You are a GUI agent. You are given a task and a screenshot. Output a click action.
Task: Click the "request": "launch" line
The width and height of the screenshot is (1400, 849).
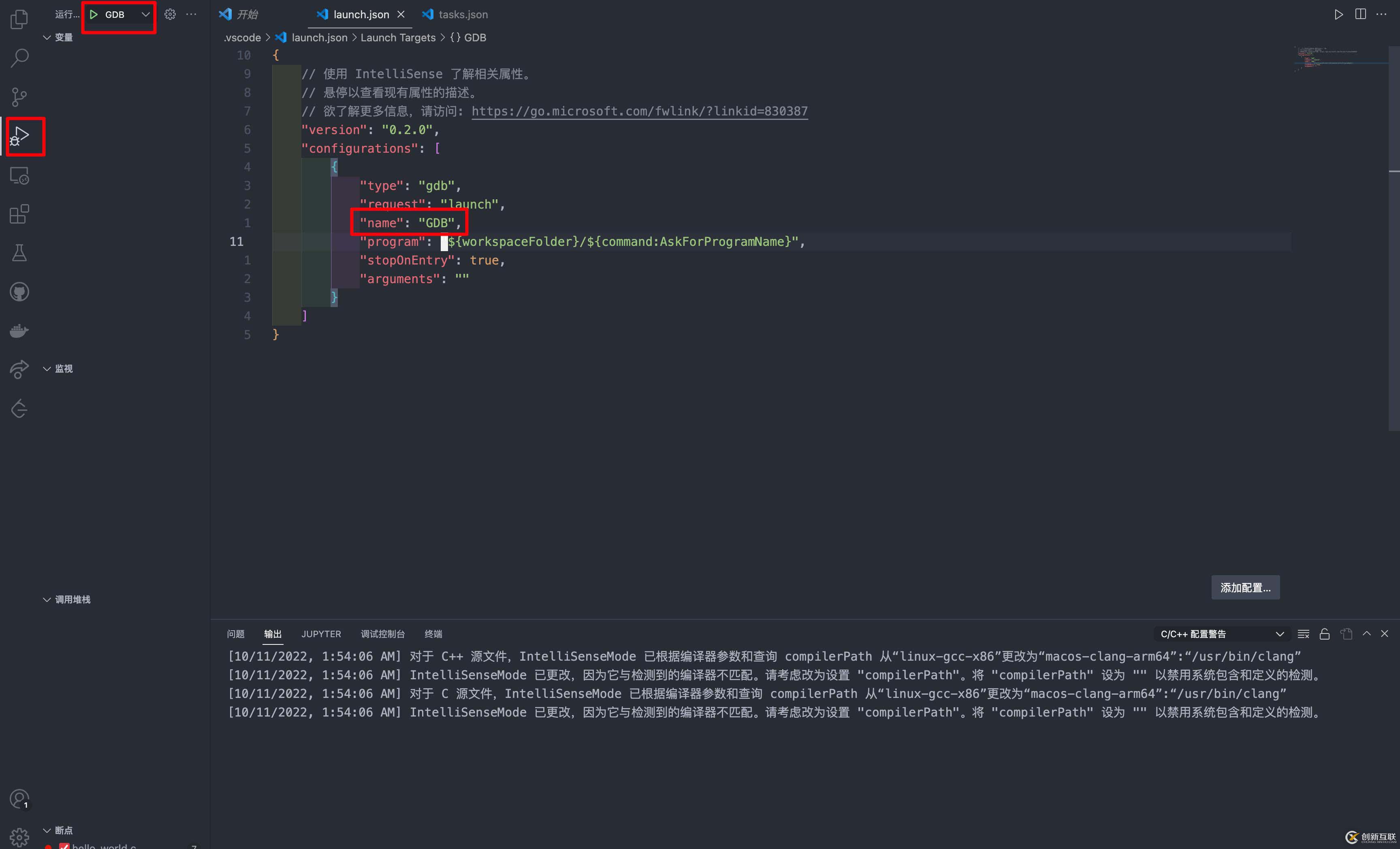click(x=432, y=204)
